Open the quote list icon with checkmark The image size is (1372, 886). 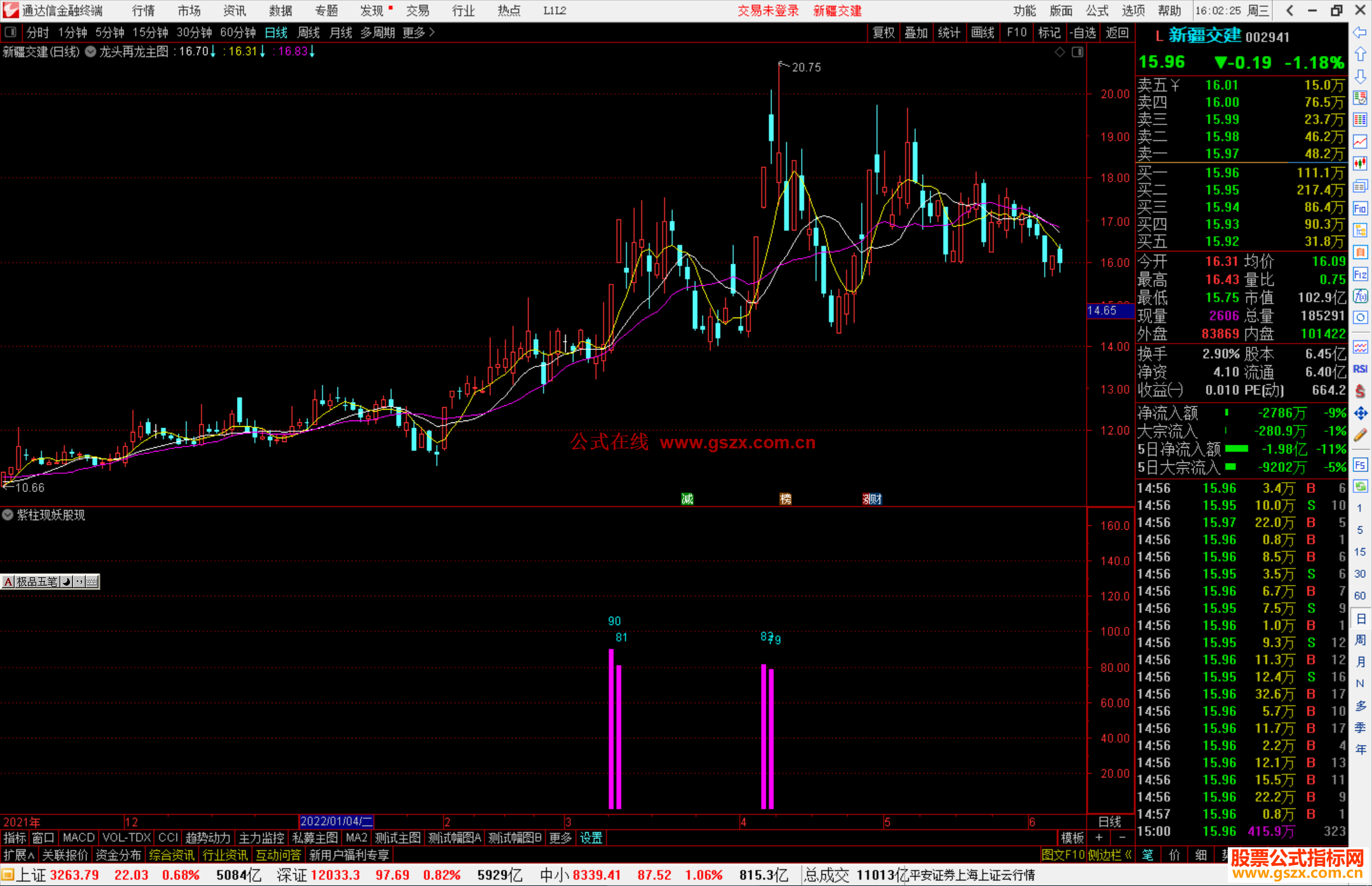click(1360, 98)
